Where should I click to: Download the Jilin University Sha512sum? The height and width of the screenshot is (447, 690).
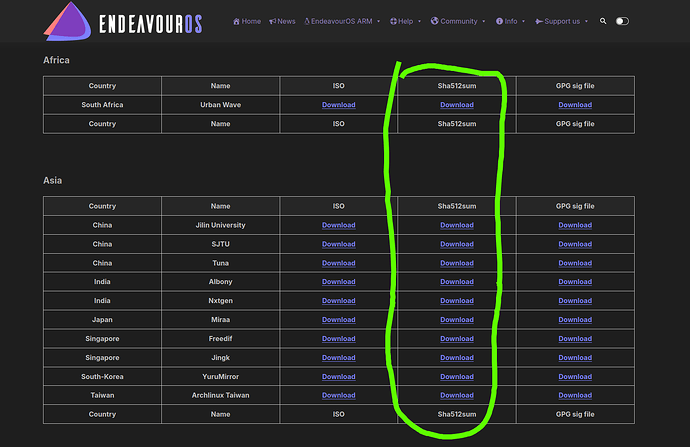click(457, 225)
